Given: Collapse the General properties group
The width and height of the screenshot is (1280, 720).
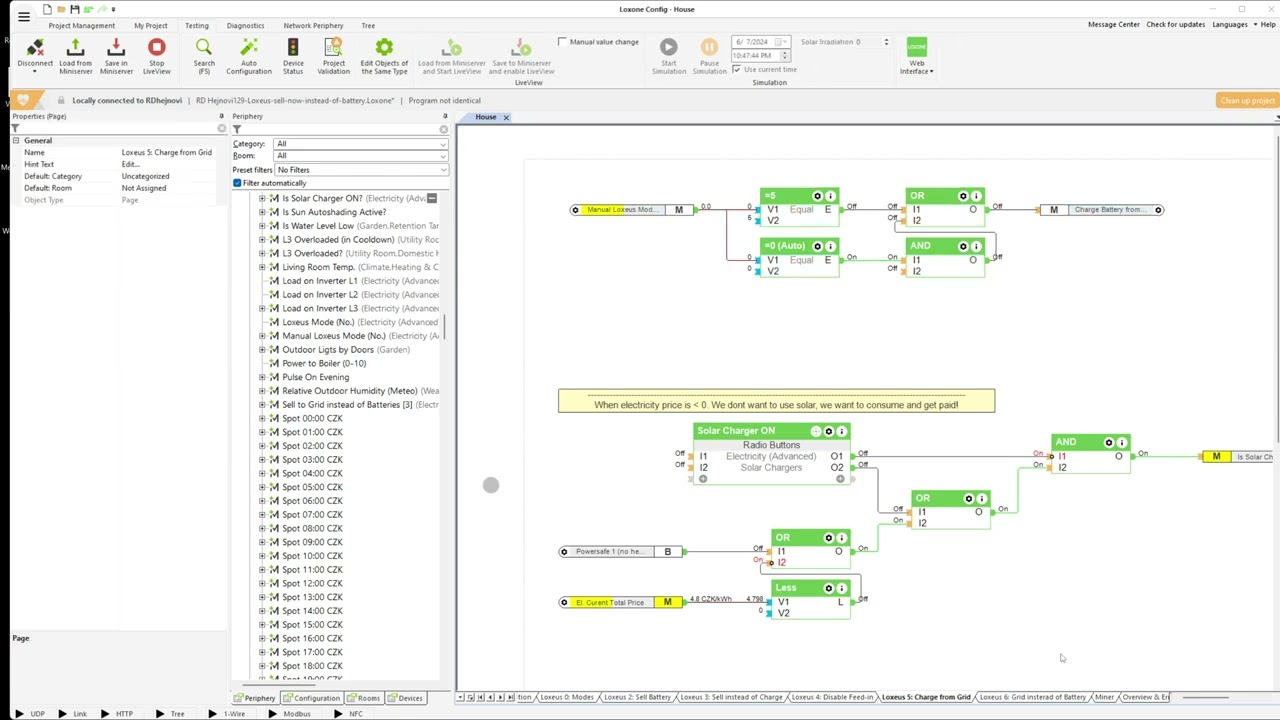Looking at the screenshot, I should pos(16,141).
